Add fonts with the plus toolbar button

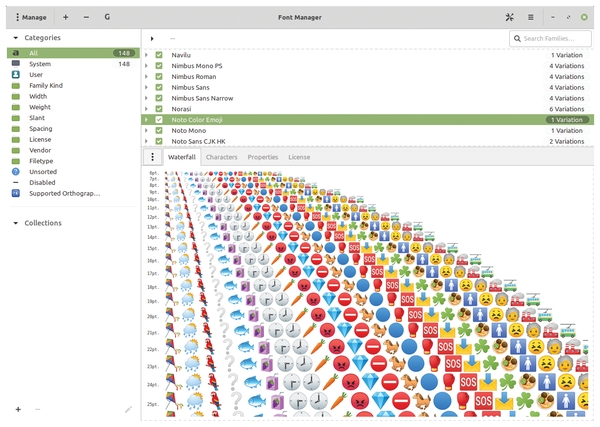click(65, 17)
